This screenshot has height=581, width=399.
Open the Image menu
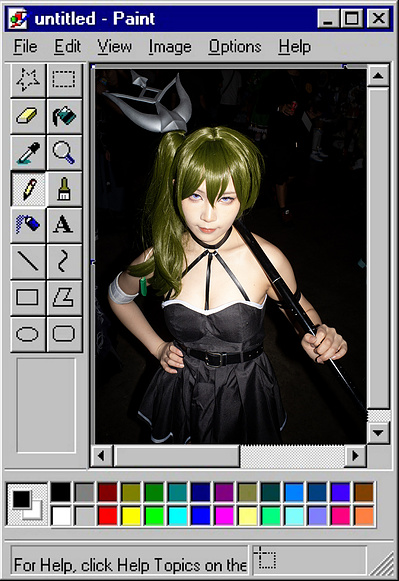point(170,47)
